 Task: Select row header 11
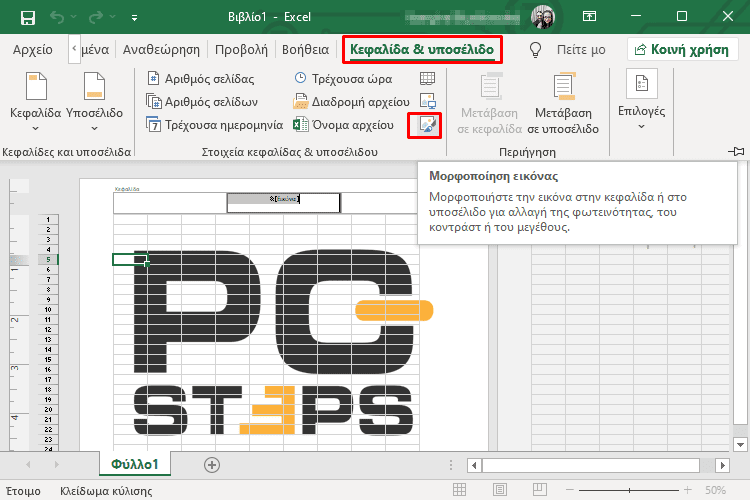point(48,320)
